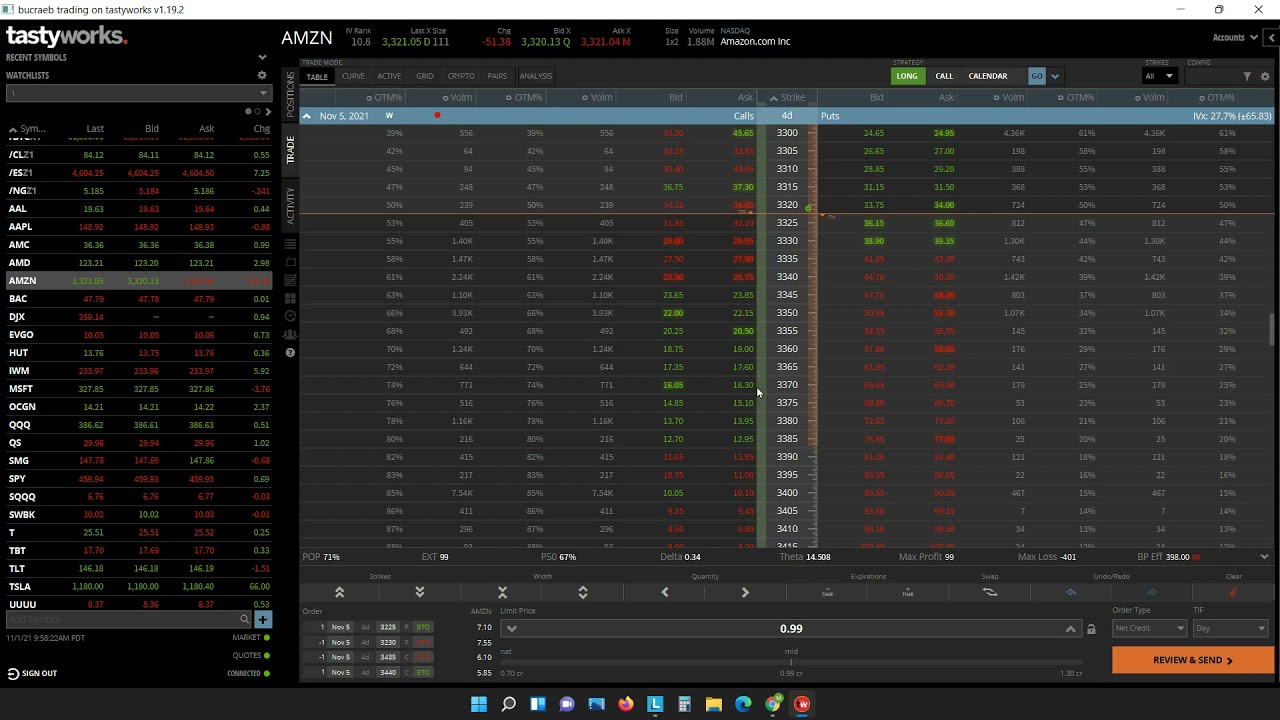Toggle LONG strategy direction
Screen dimensions: 1280x720
point(907,76)
